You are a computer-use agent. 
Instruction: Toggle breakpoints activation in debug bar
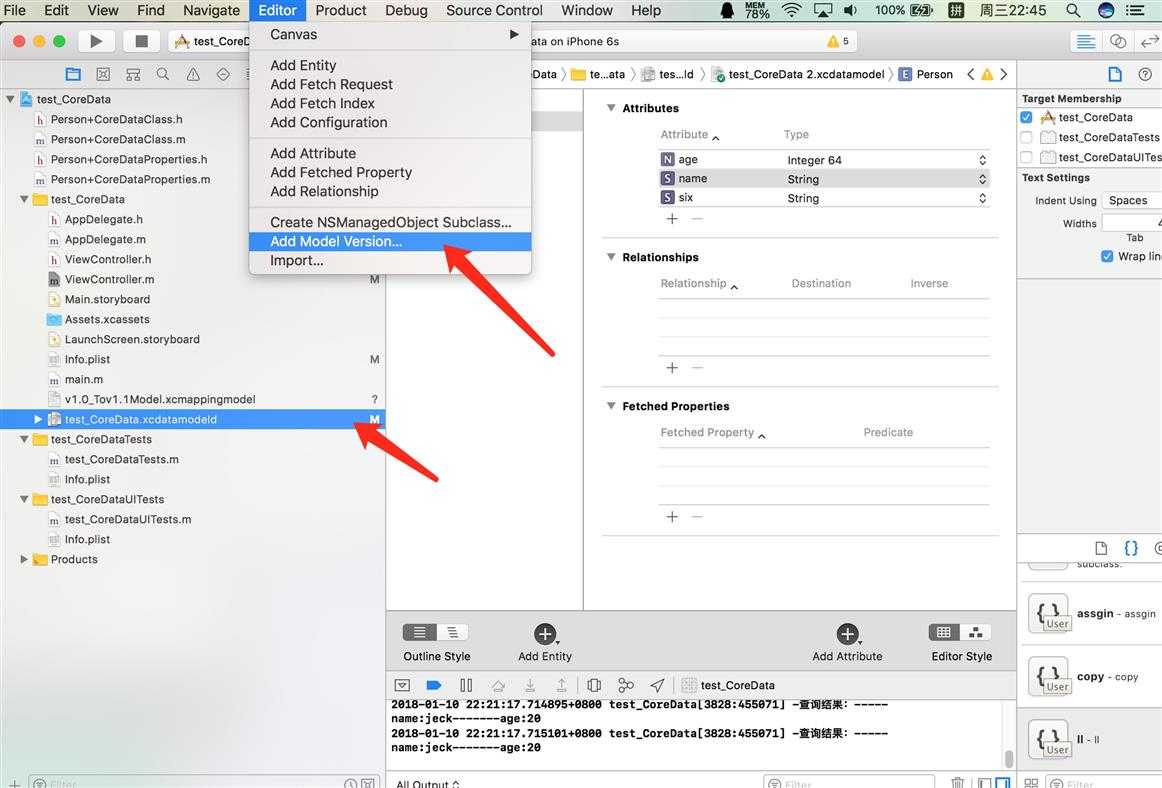[434, 685]
